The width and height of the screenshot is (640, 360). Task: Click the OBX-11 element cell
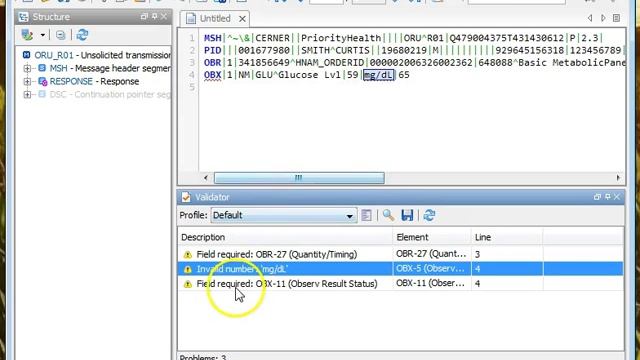[432, 283]
